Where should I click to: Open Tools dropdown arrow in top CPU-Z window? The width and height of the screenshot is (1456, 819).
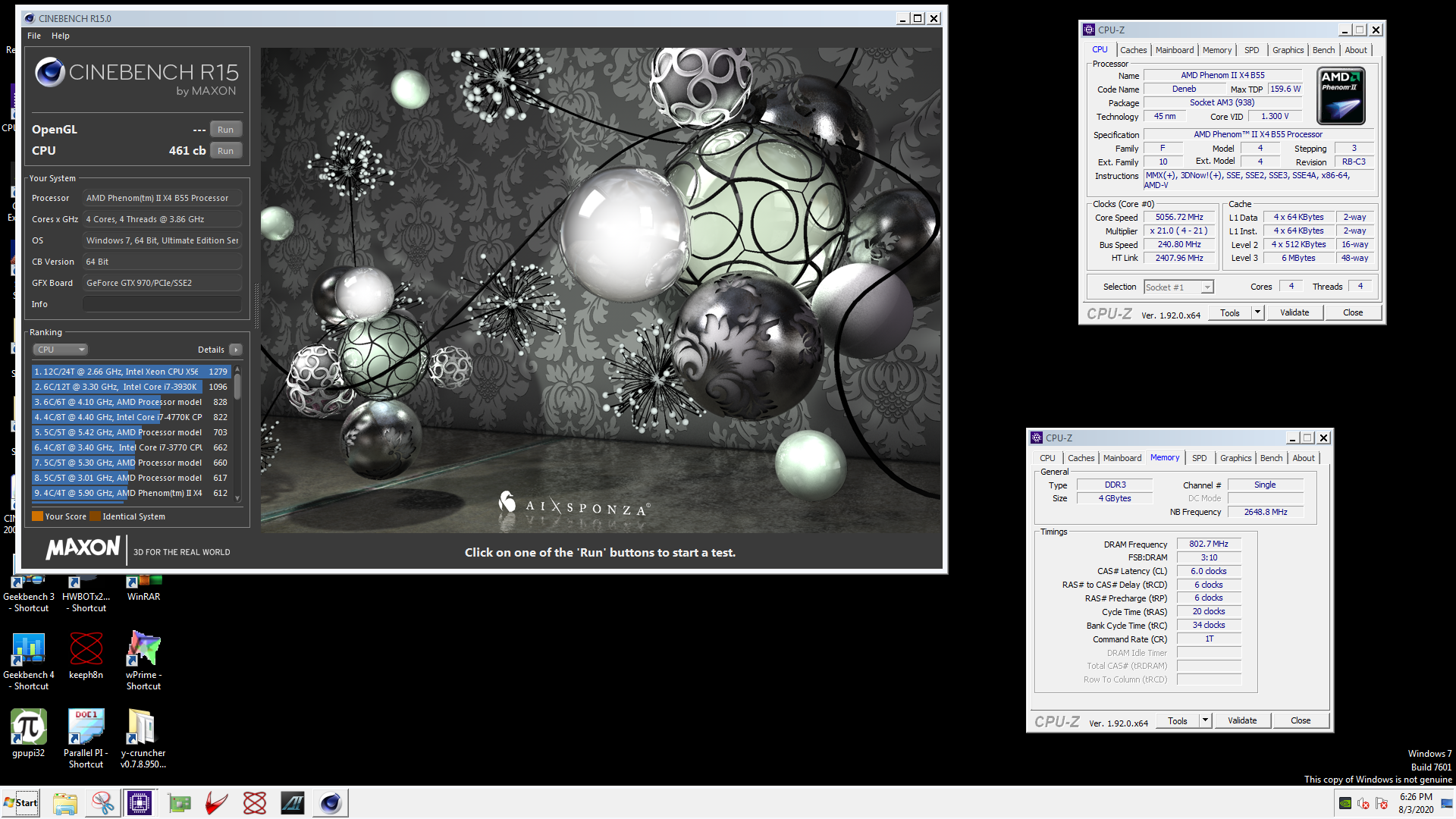coord(1257,312)
